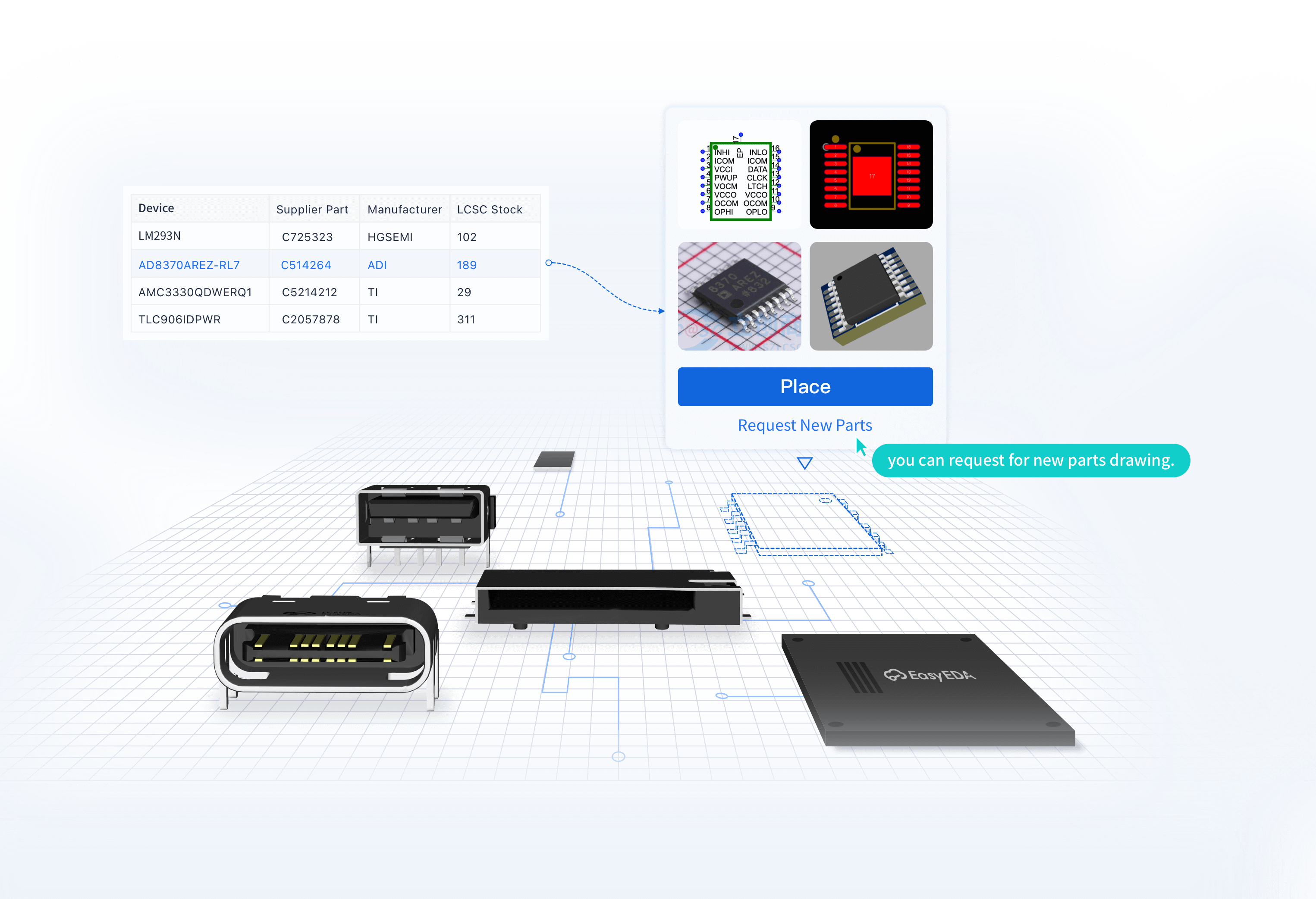View the 3D model preview thumbnail
Image resolution: width=1316 pixels, height=899 pixels.
870,296
